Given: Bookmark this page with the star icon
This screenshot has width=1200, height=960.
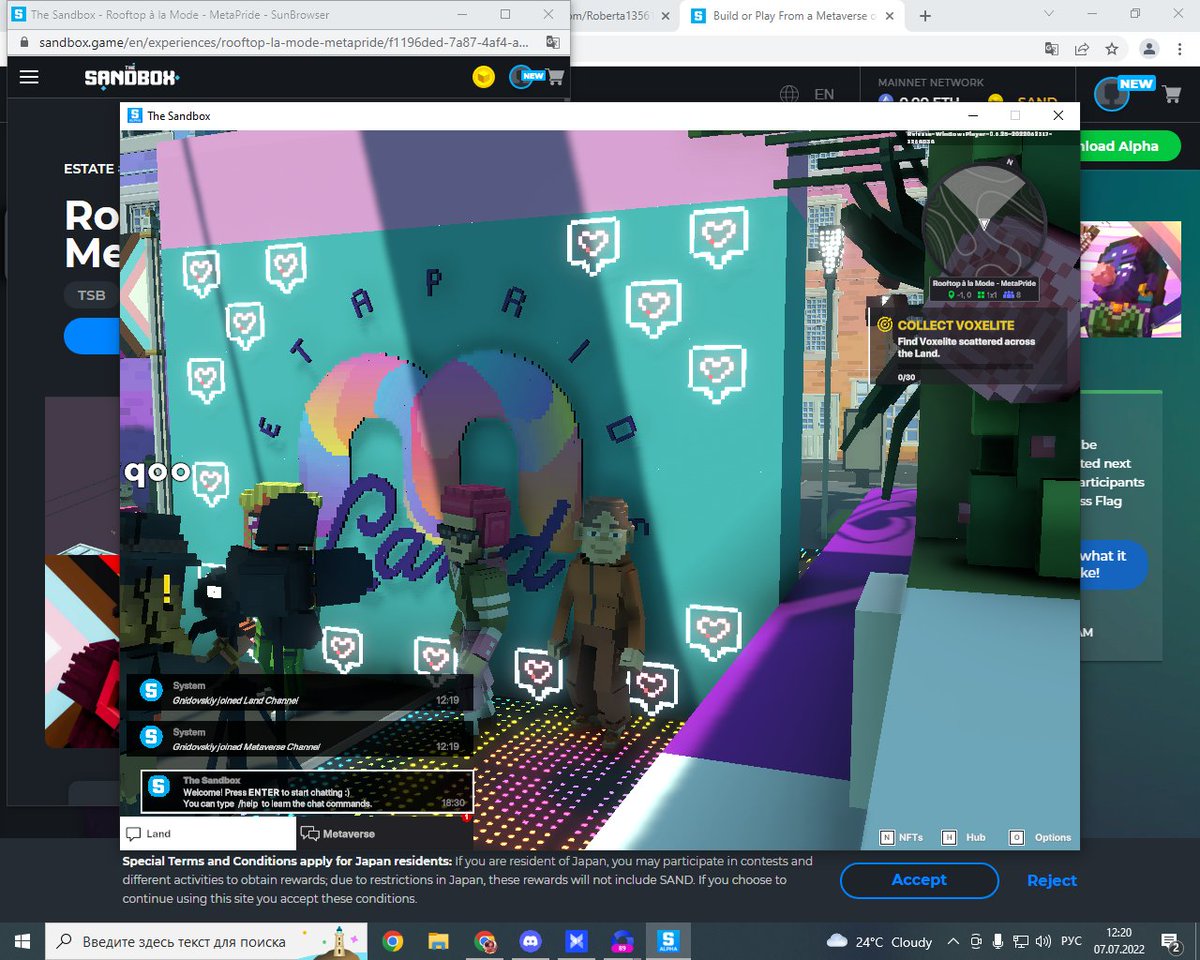Looking at the screenshot, I should coord(1112,48).
